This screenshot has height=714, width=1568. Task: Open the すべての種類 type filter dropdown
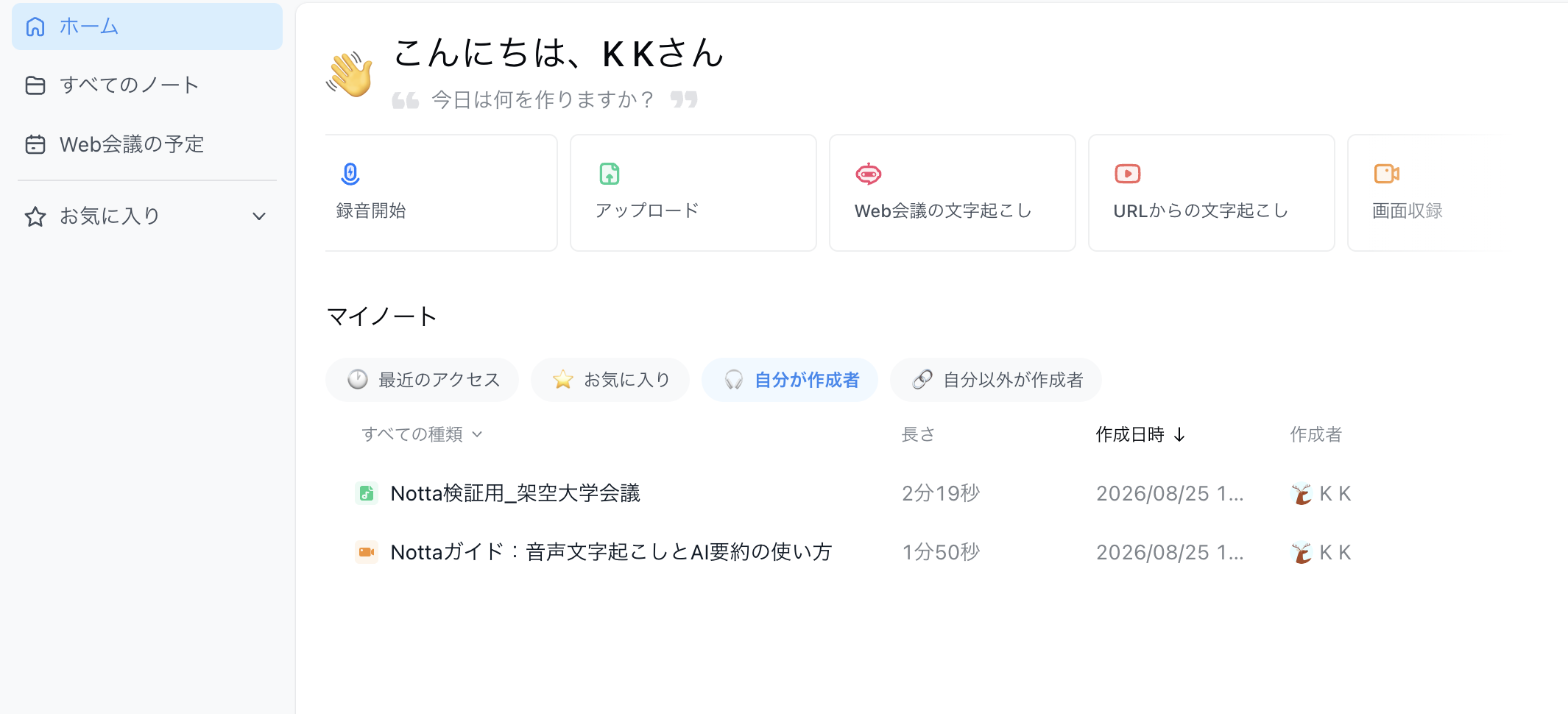pyautogui.click(x=422, y=434)
